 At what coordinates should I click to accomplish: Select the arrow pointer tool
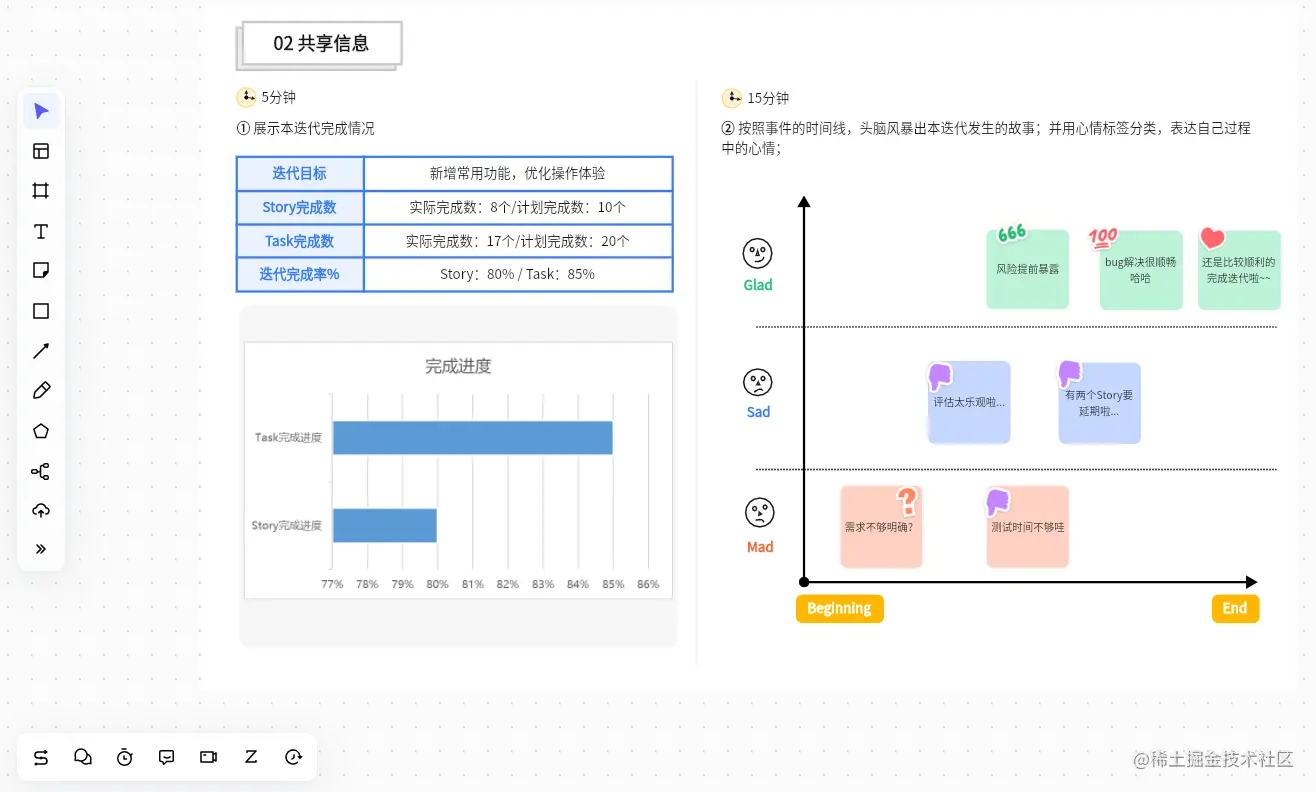point(41,111)
